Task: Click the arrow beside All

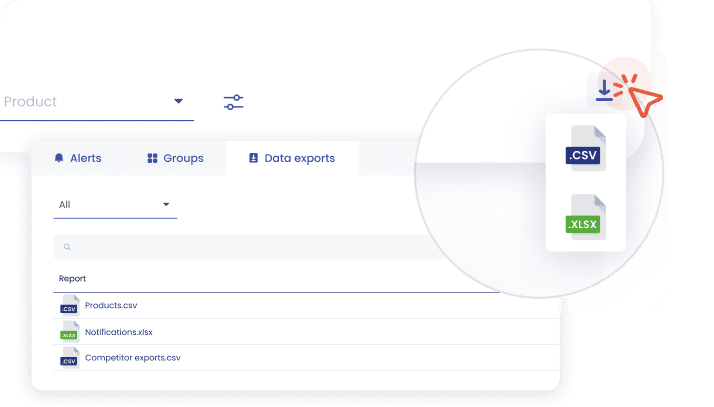Action: (x=166, y=205)
